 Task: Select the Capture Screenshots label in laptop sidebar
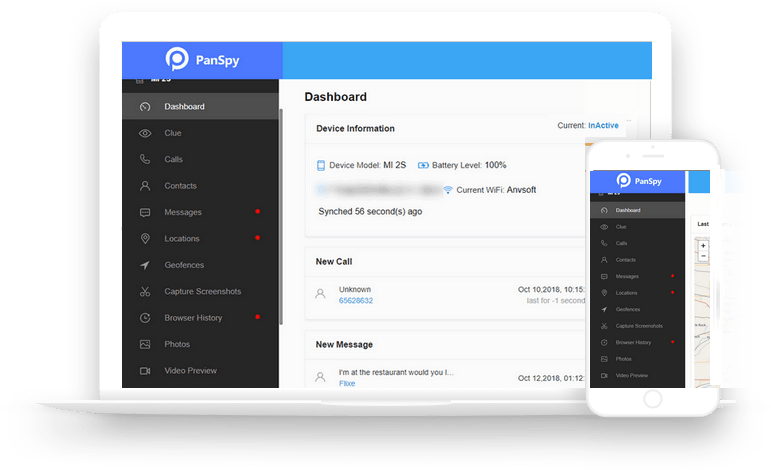[x=203, y=292]
